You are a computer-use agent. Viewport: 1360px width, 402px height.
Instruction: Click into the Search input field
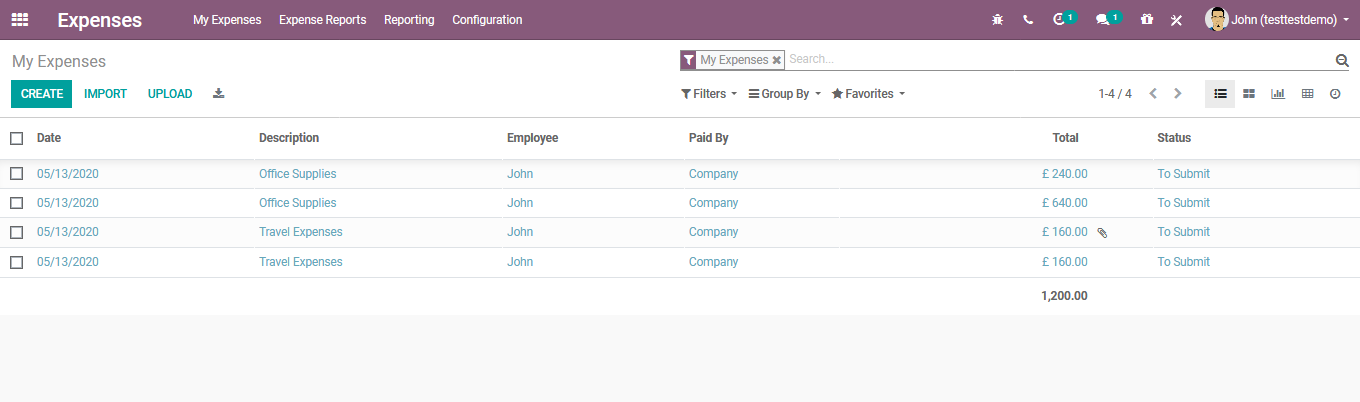(x=1058, y=60)
